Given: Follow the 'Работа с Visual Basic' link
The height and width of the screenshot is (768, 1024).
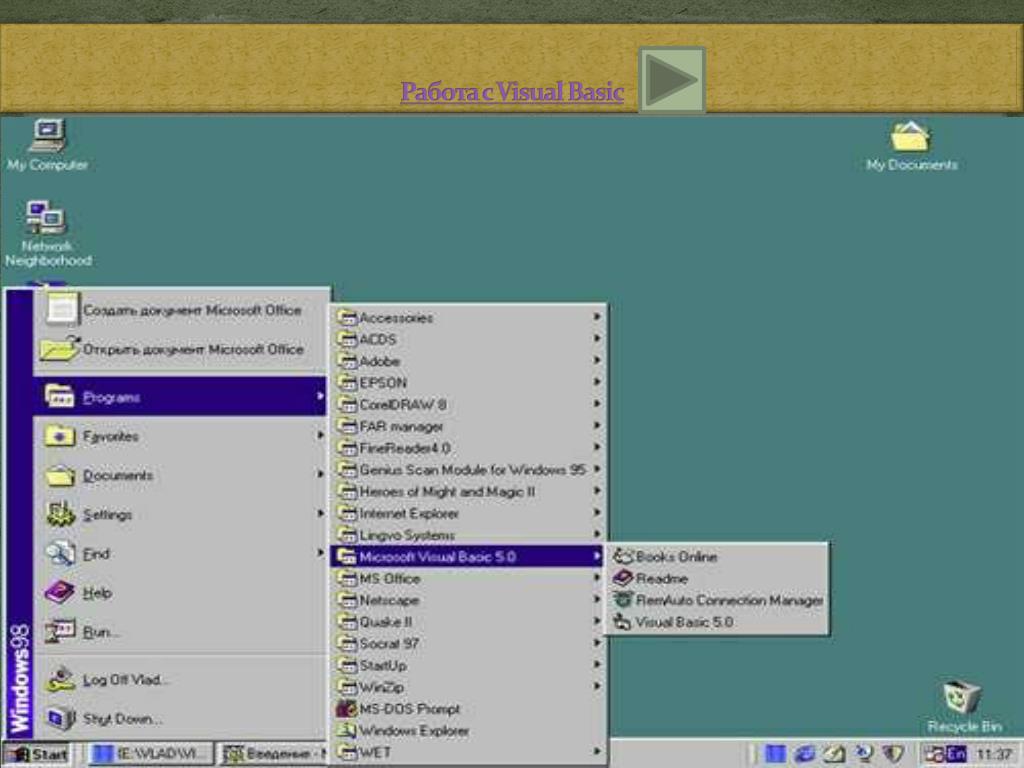Looking at the screenshot, I should [513, 92].
